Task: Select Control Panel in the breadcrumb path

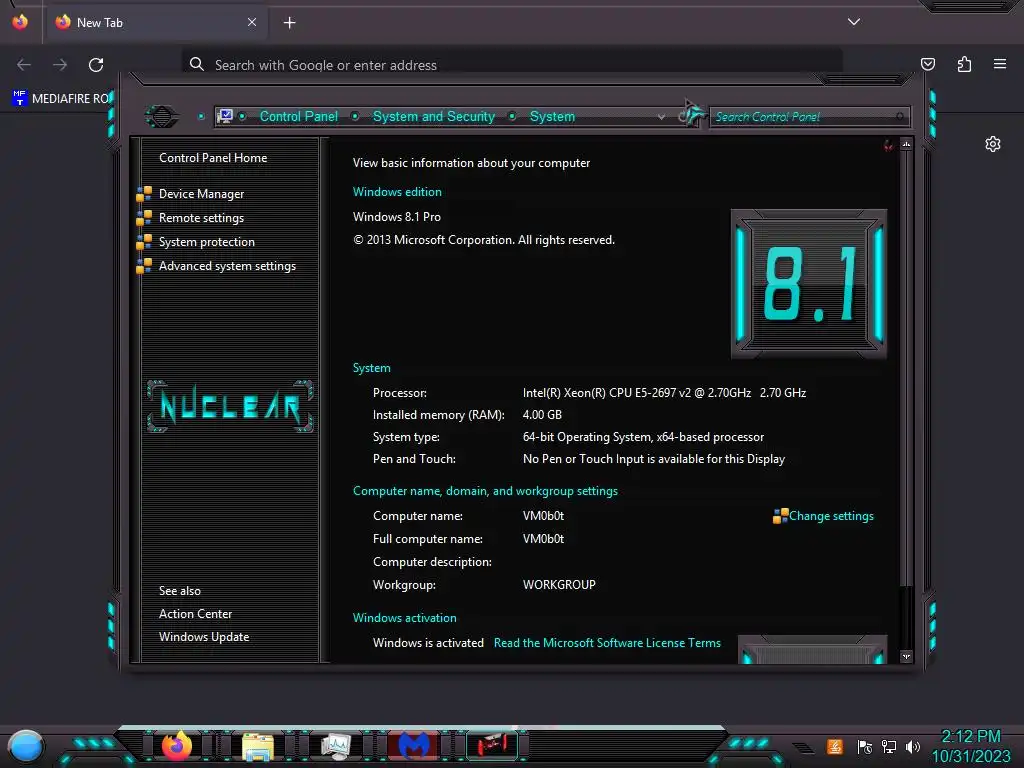Action: pos(298,116)
